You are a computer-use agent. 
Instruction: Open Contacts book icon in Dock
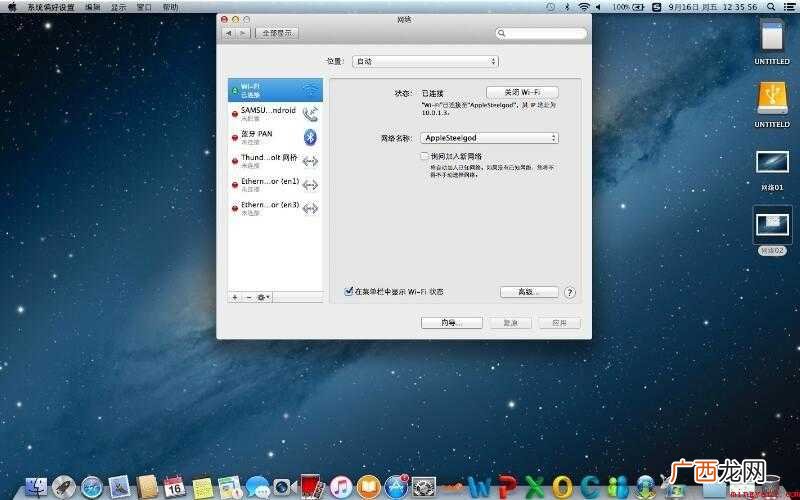[147, 487]
